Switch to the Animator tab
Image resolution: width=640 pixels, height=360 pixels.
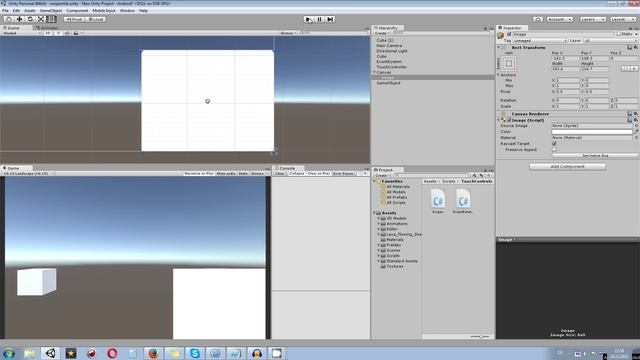click(47, 28)
